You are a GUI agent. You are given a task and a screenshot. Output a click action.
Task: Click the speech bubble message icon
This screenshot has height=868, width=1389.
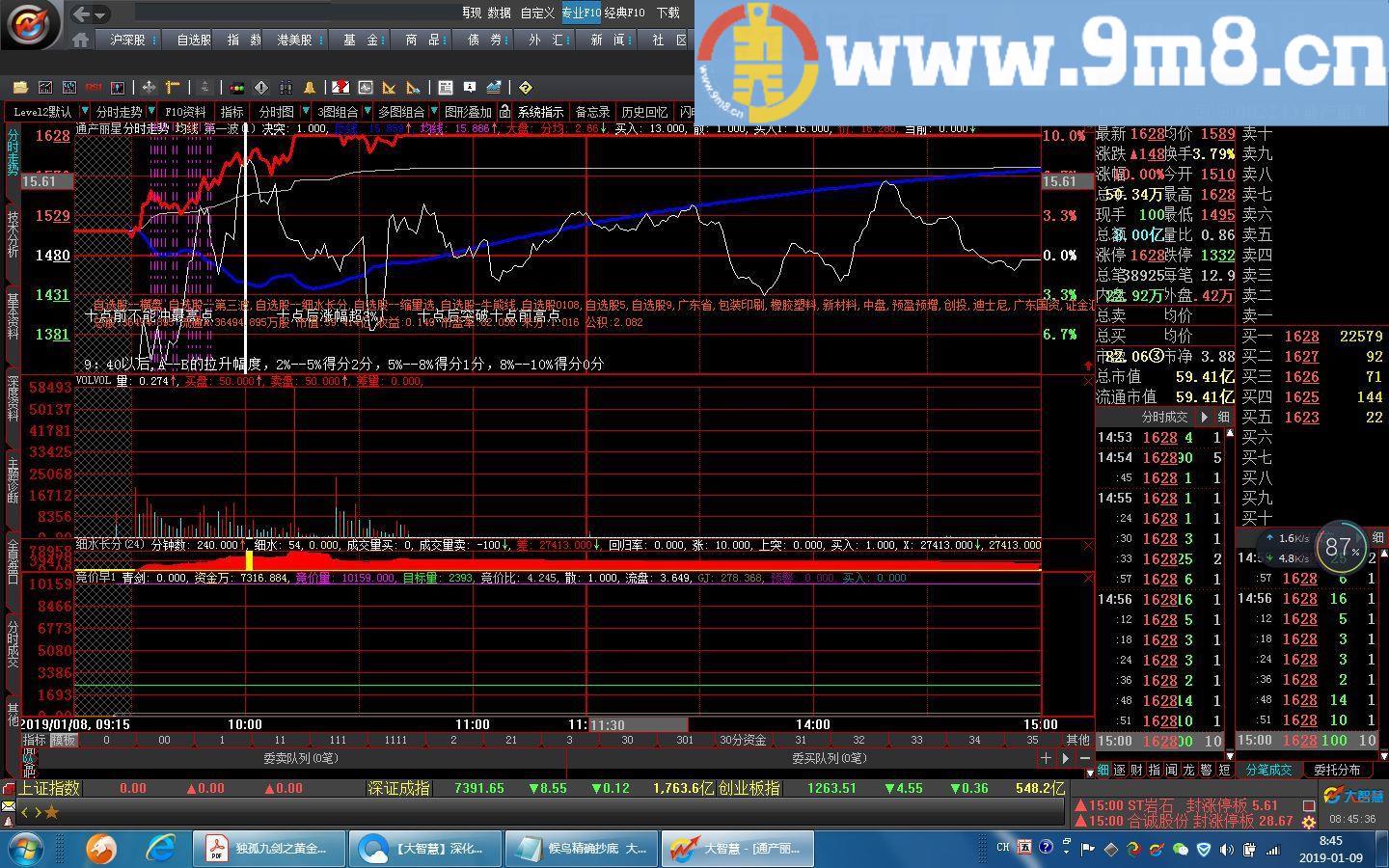(x=470, y=87)
